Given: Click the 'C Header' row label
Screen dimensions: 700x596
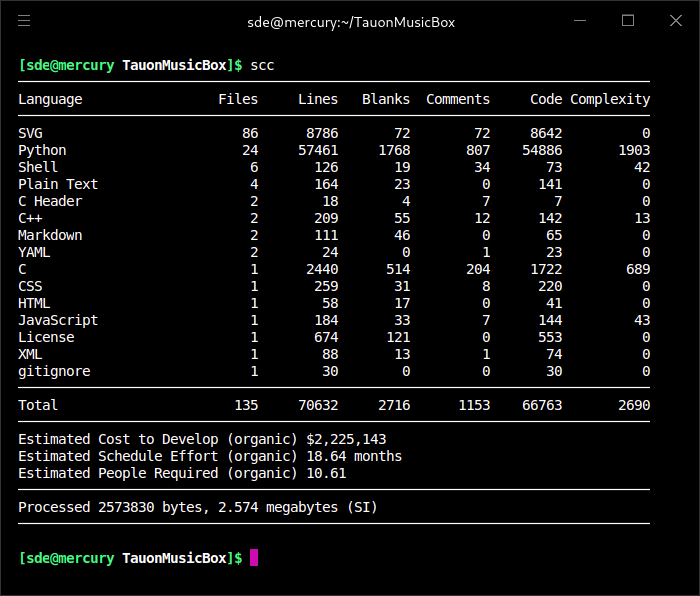Looking at the screenshot, I should (x=50, y=201).
